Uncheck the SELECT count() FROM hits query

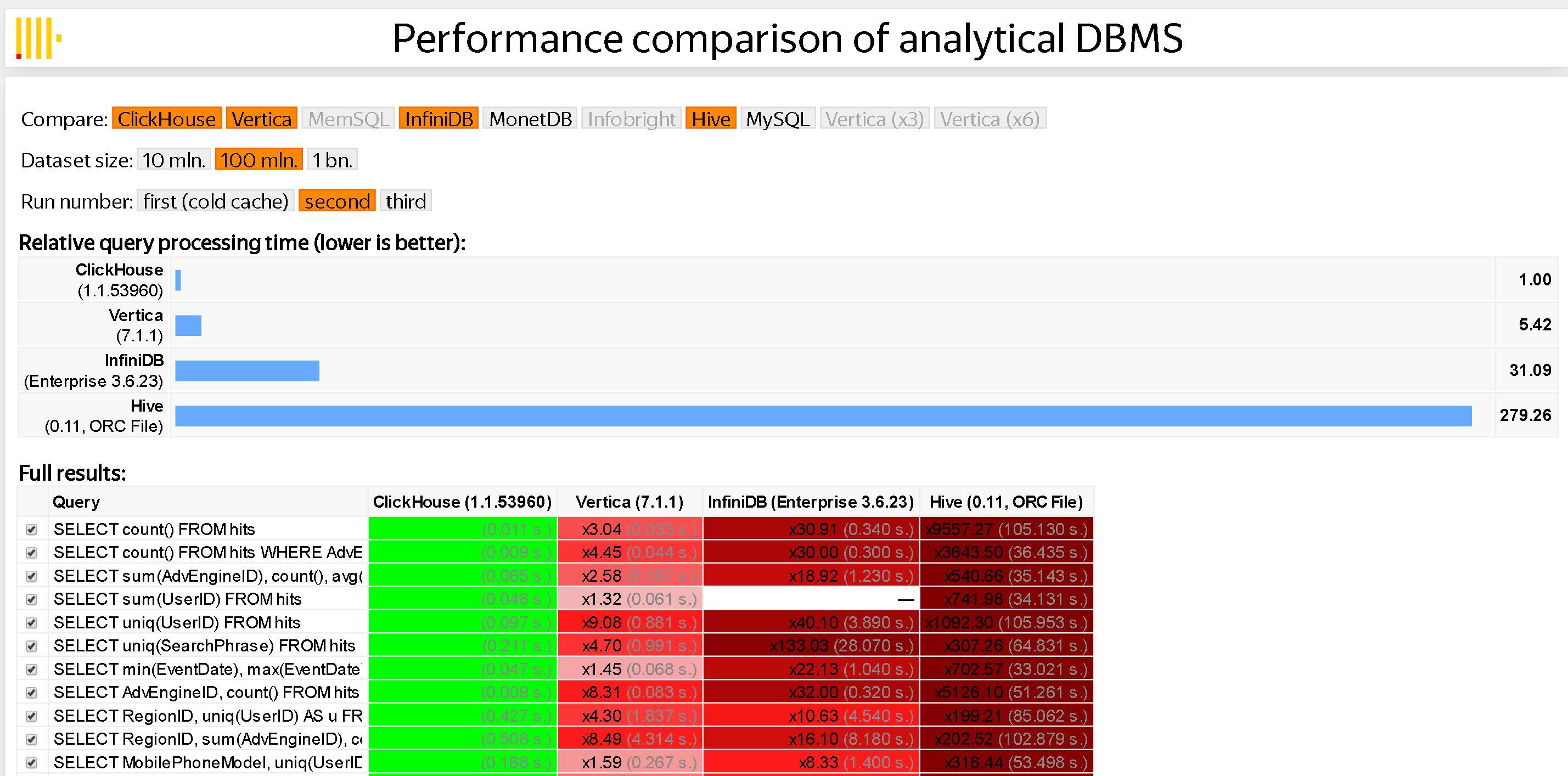point(32,530)
